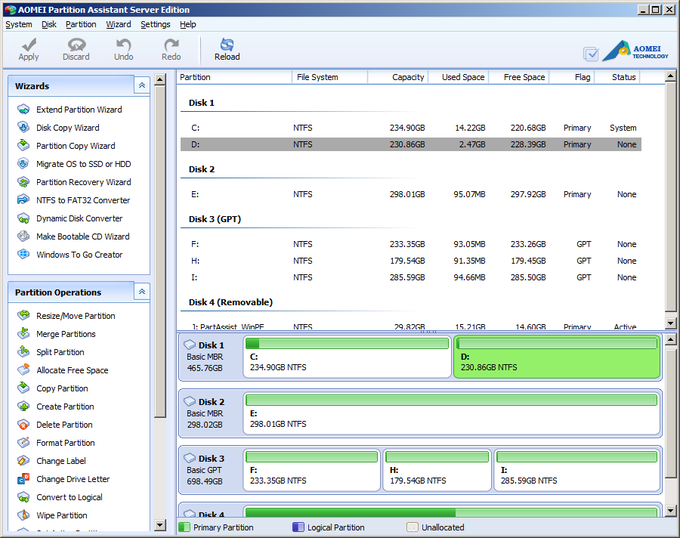Viewport: 680px width, 538px height.
Task: Click the Apply checkmark icon in toolbar
Action: 29,47
